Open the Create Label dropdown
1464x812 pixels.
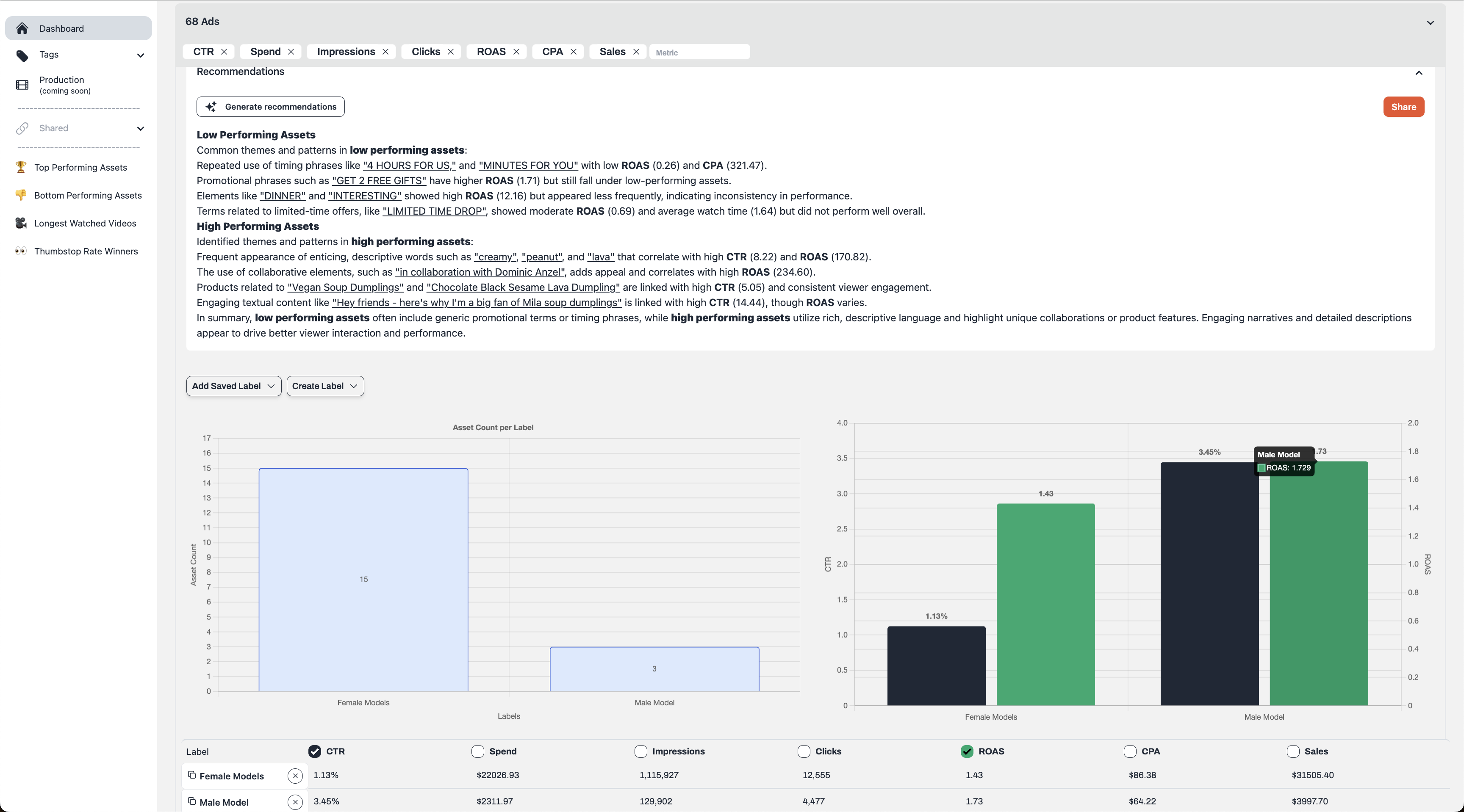click(x=325, y=386)
